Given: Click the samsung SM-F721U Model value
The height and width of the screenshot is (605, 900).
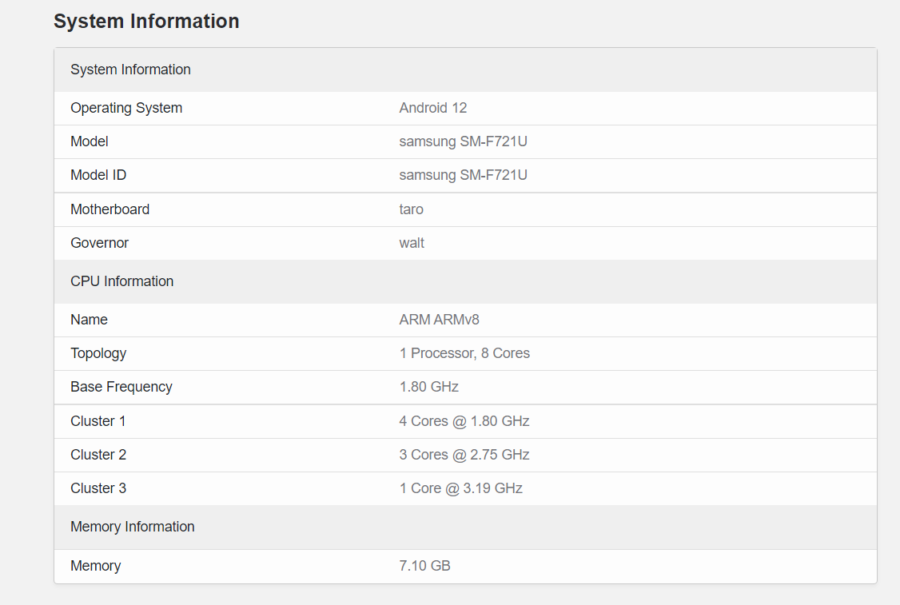Looking at the screenshot, I should [463, 142].
